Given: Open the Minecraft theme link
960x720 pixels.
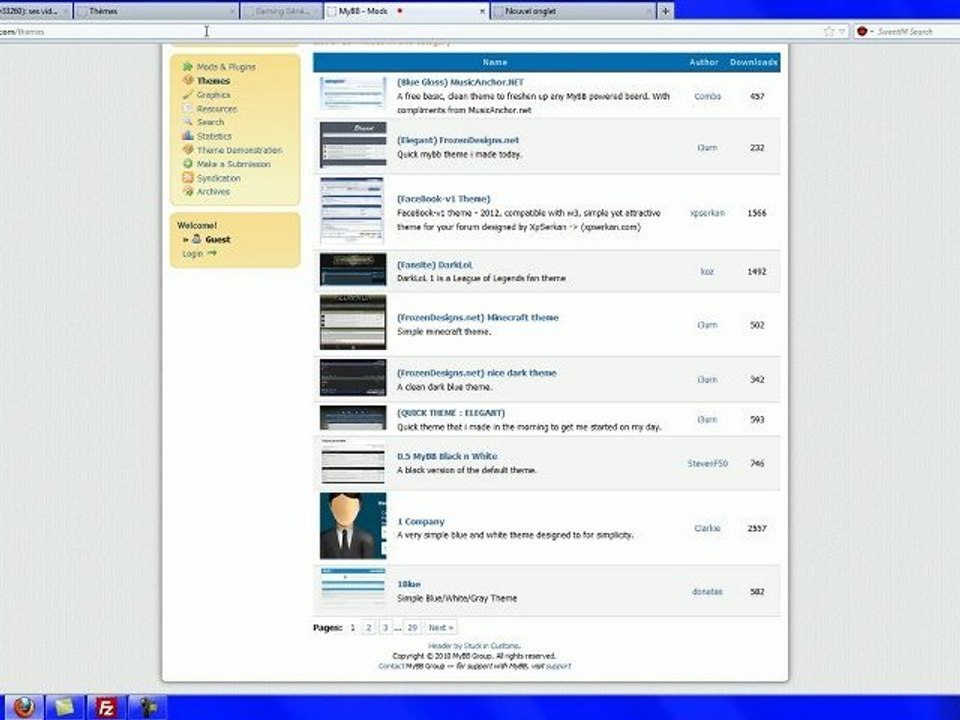Looking at the screenshot, I should coord(478,318).
